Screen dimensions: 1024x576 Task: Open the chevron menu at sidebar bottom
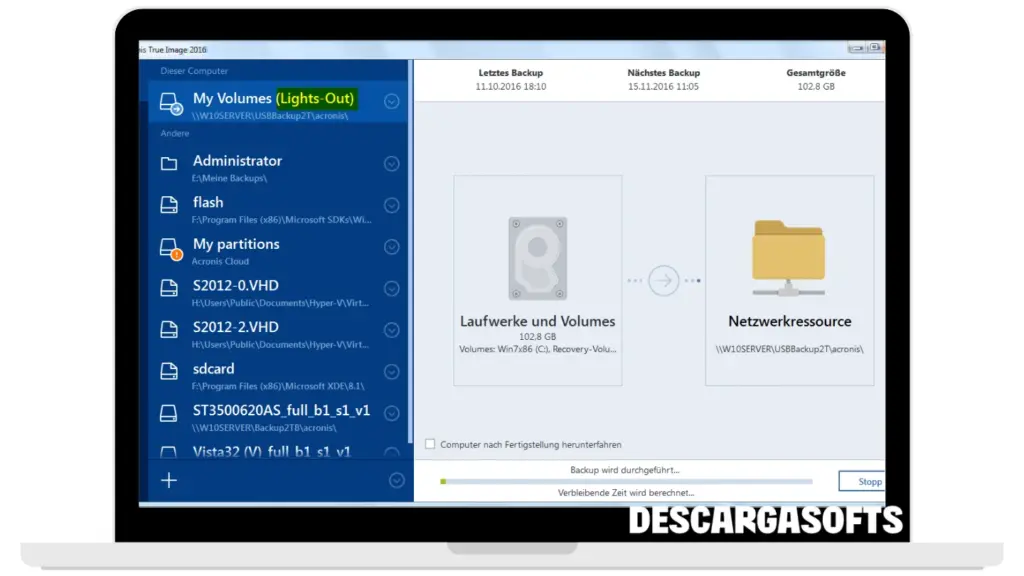click(x=396, y=481)
